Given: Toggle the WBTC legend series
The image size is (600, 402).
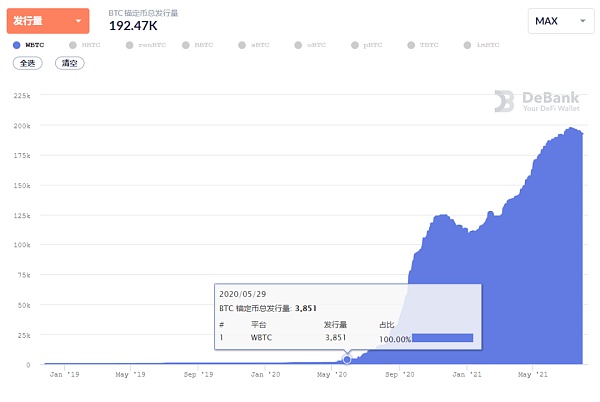Looking at the screenshot, I should [x=34, y=45].
